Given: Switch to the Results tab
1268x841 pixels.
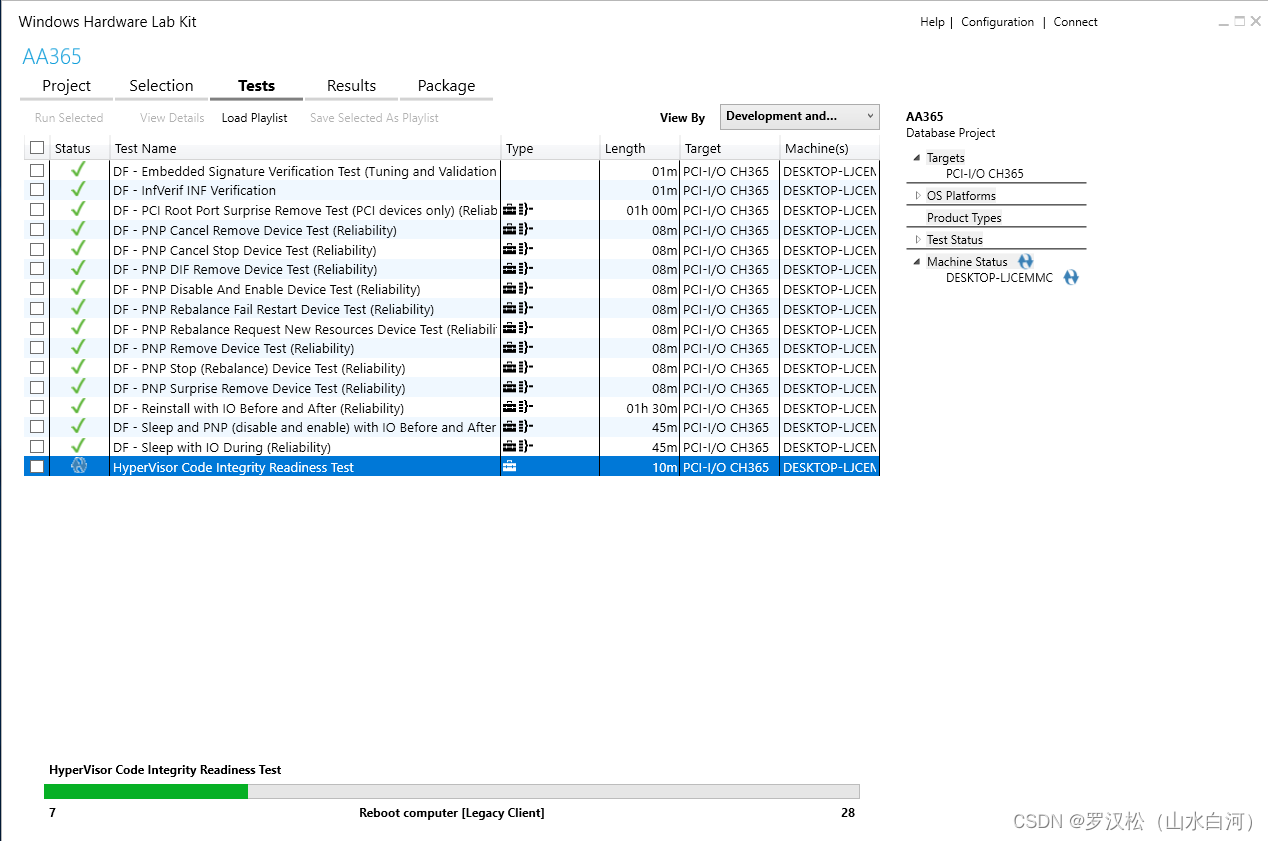Looking at the screenshot, I should [351, 86].
